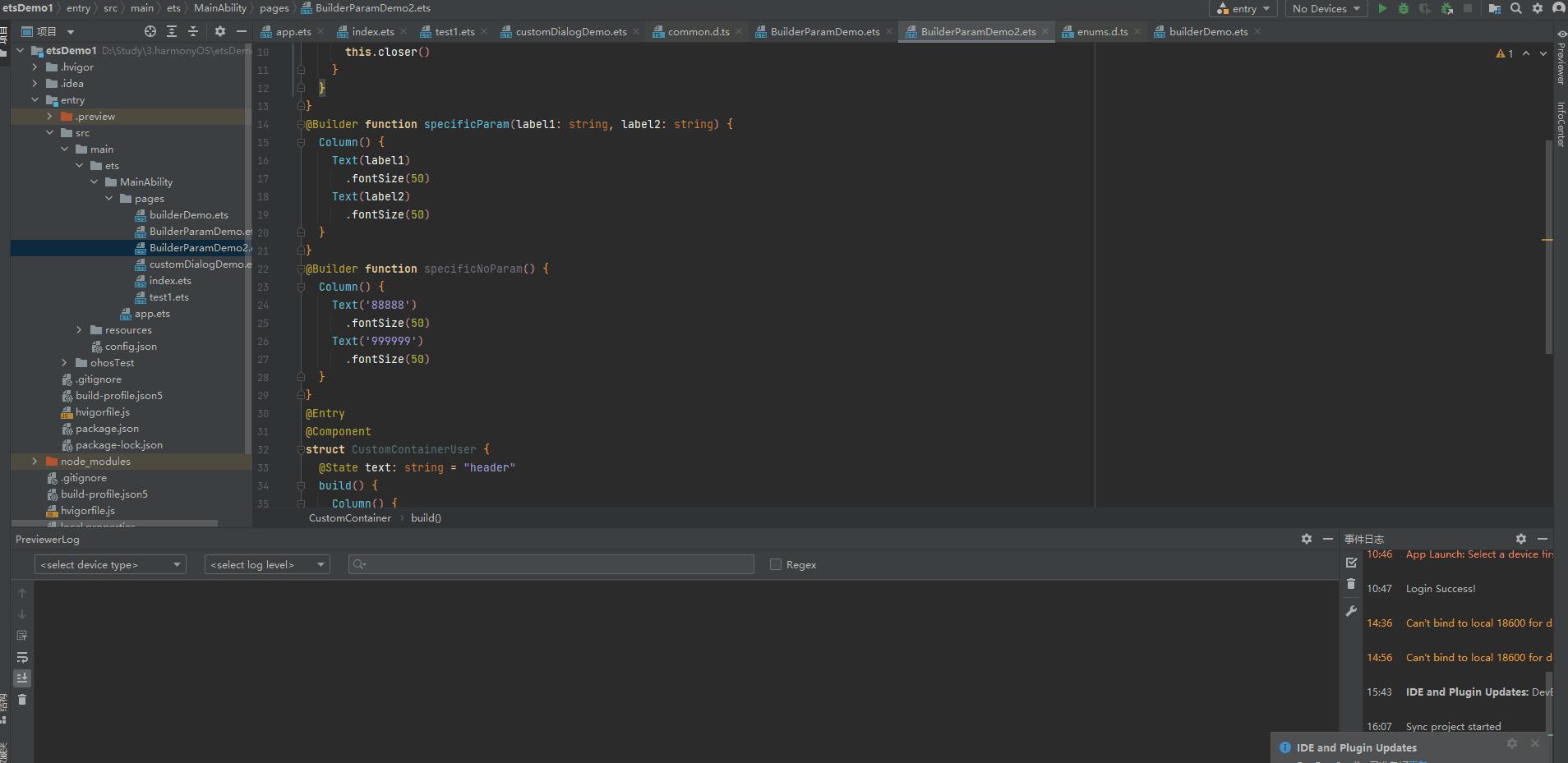Image resolution: width=1568 pixels, height=763 pixels.
Task: Run the app with the green play button
Action: [1382, 9]
